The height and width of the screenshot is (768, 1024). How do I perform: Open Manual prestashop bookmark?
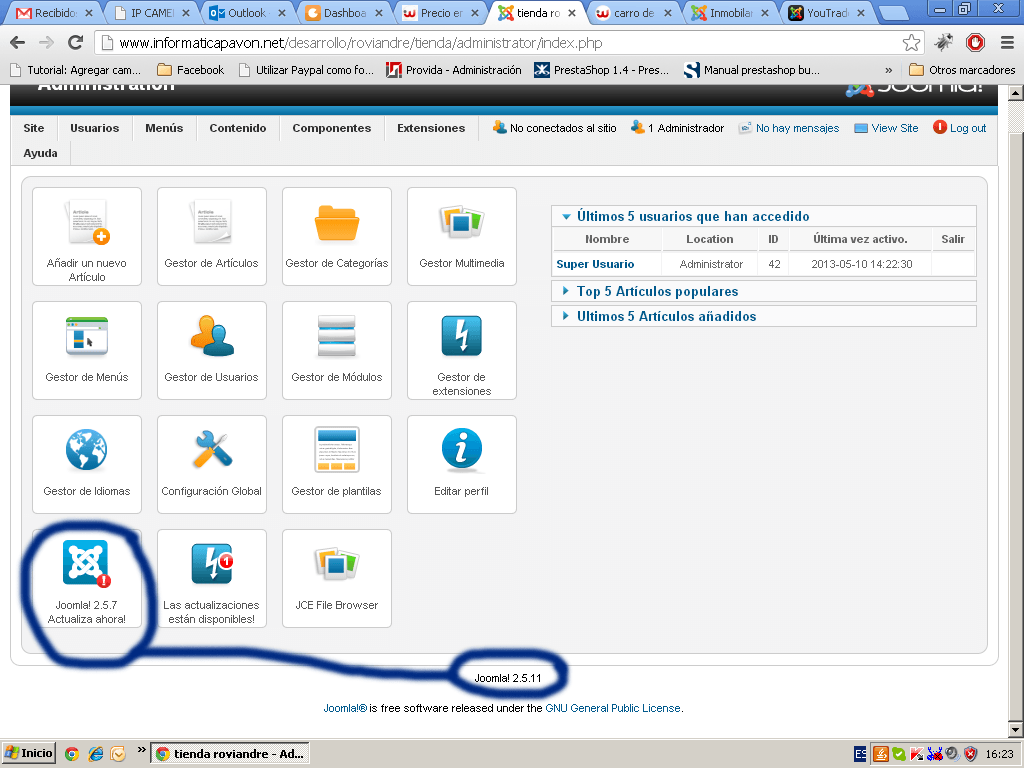coord(752,70)
